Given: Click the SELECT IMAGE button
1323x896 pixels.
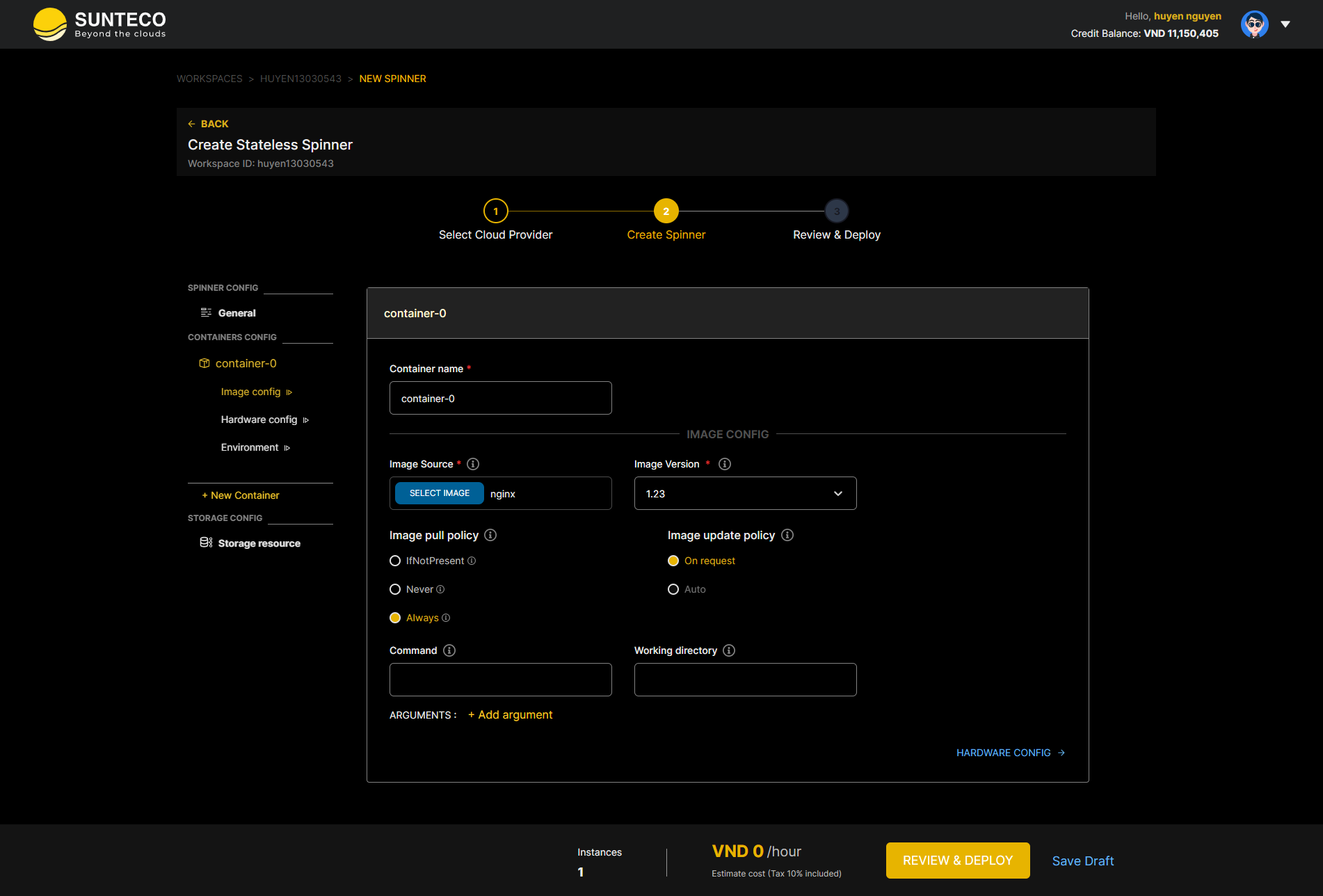Looking at the screenshot, I should (x=439, y=493).
